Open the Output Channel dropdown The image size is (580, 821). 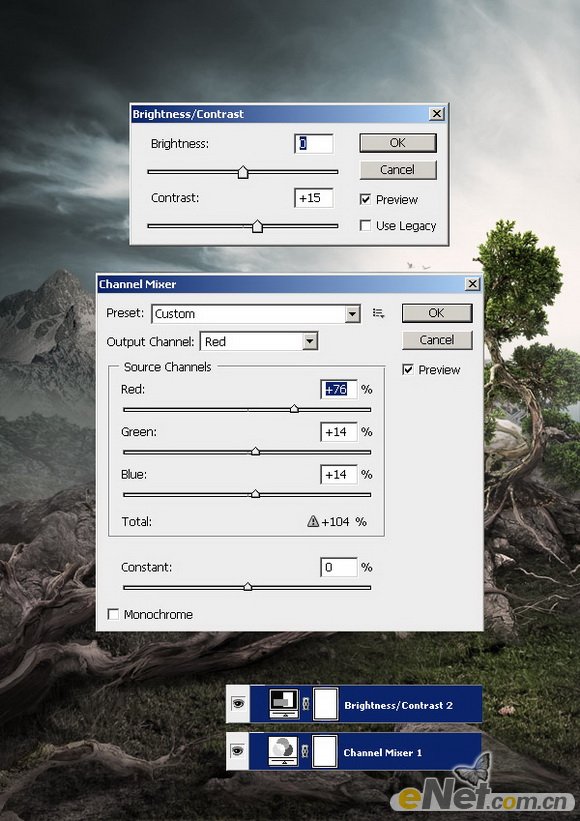(x=310, y=341)
